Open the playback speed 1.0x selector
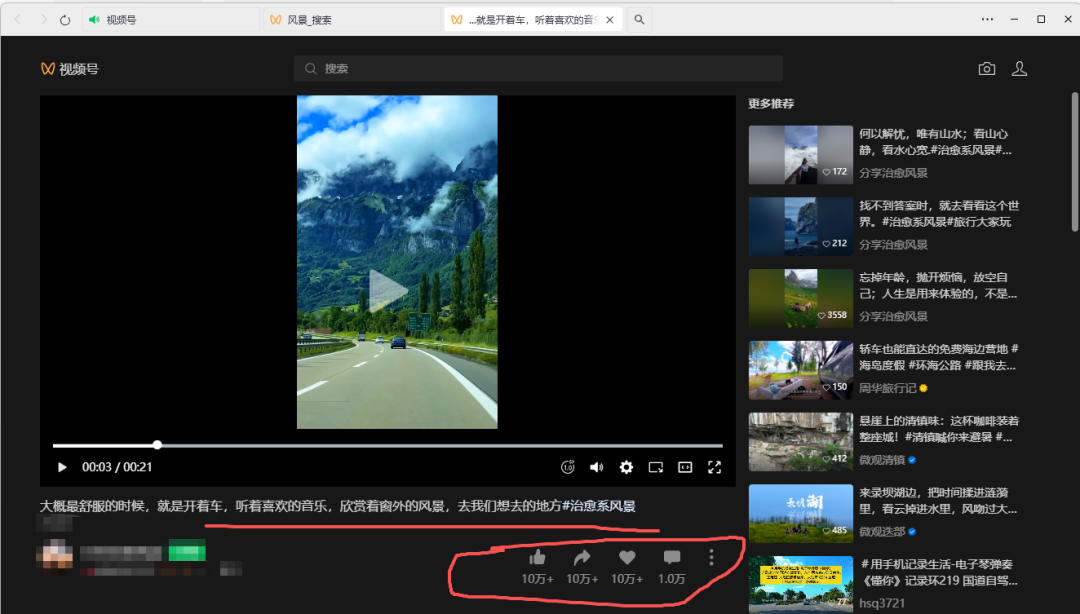The image size is (1080, 614). pyautogui.click(x=568, y=467)
